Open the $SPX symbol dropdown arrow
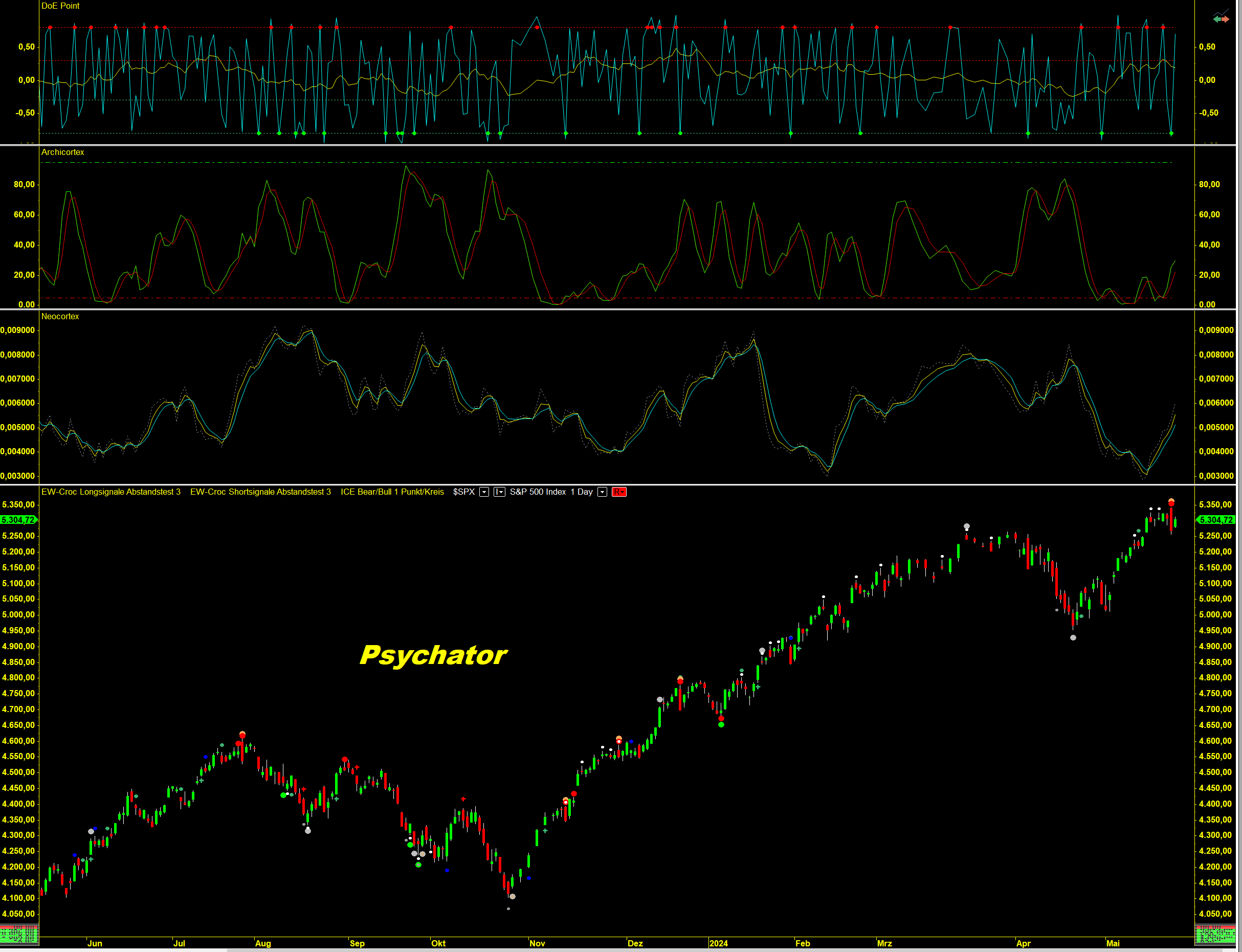 tap(484, 492)
